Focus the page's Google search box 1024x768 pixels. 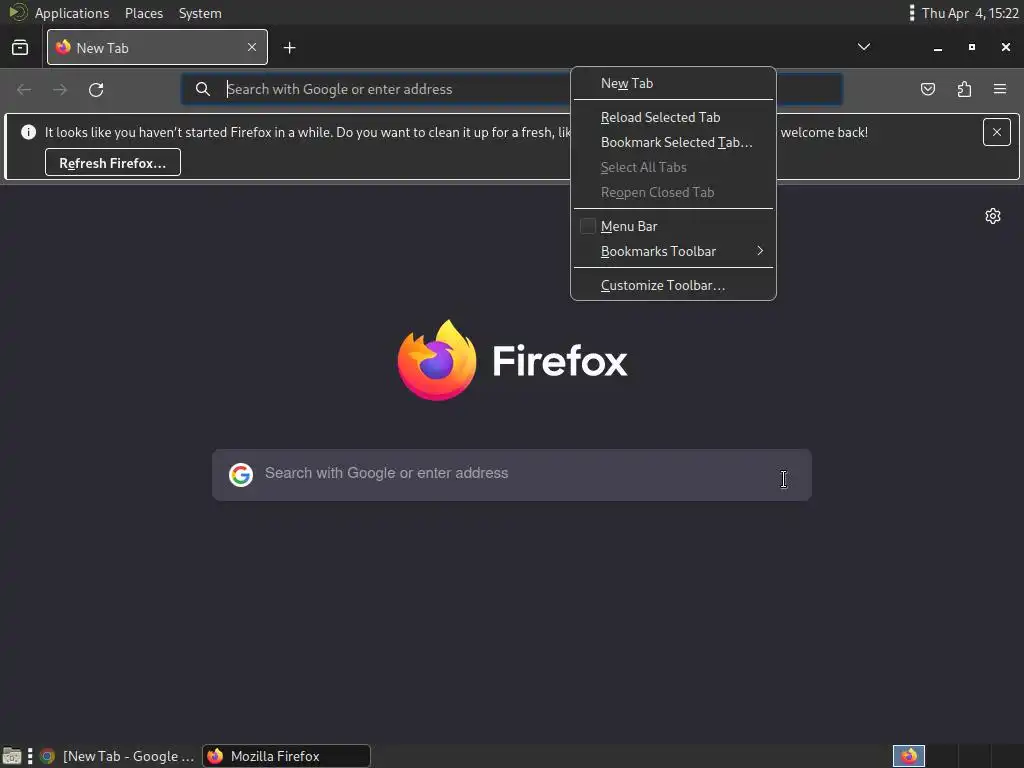[512, 475]
